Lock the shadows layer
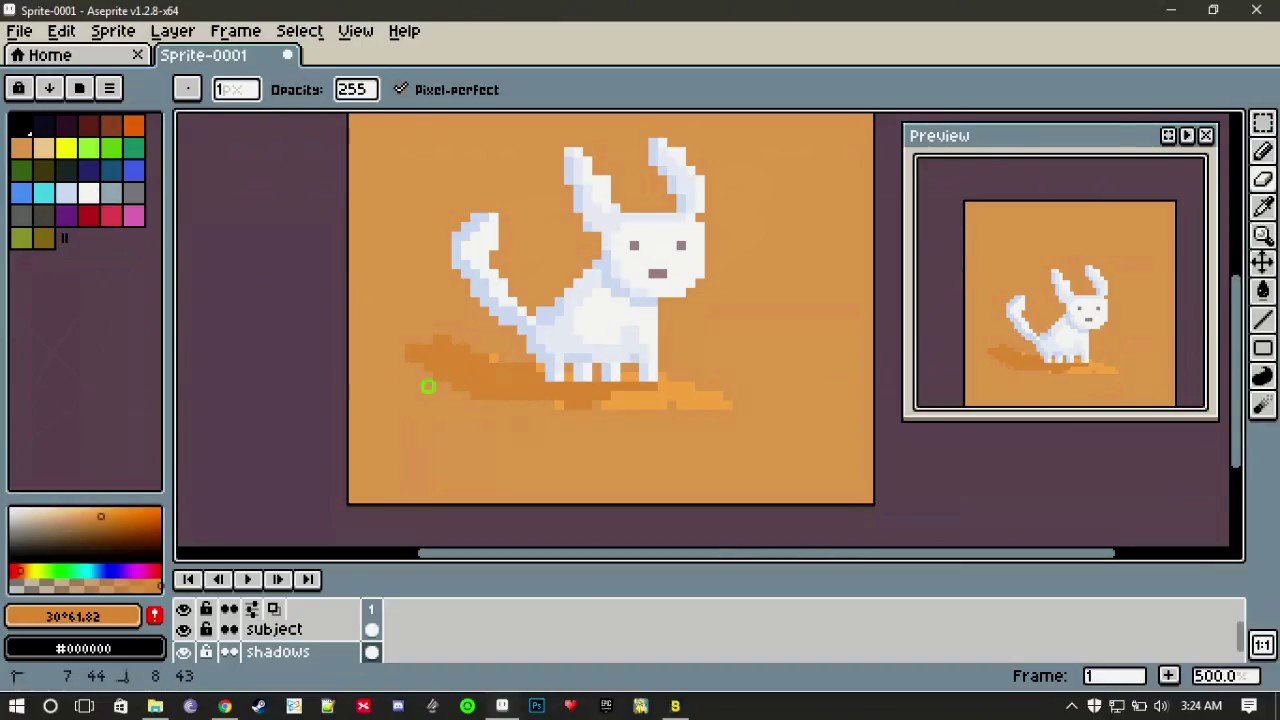This screenshot has height=720, width=1280. [x=206, y=652]
